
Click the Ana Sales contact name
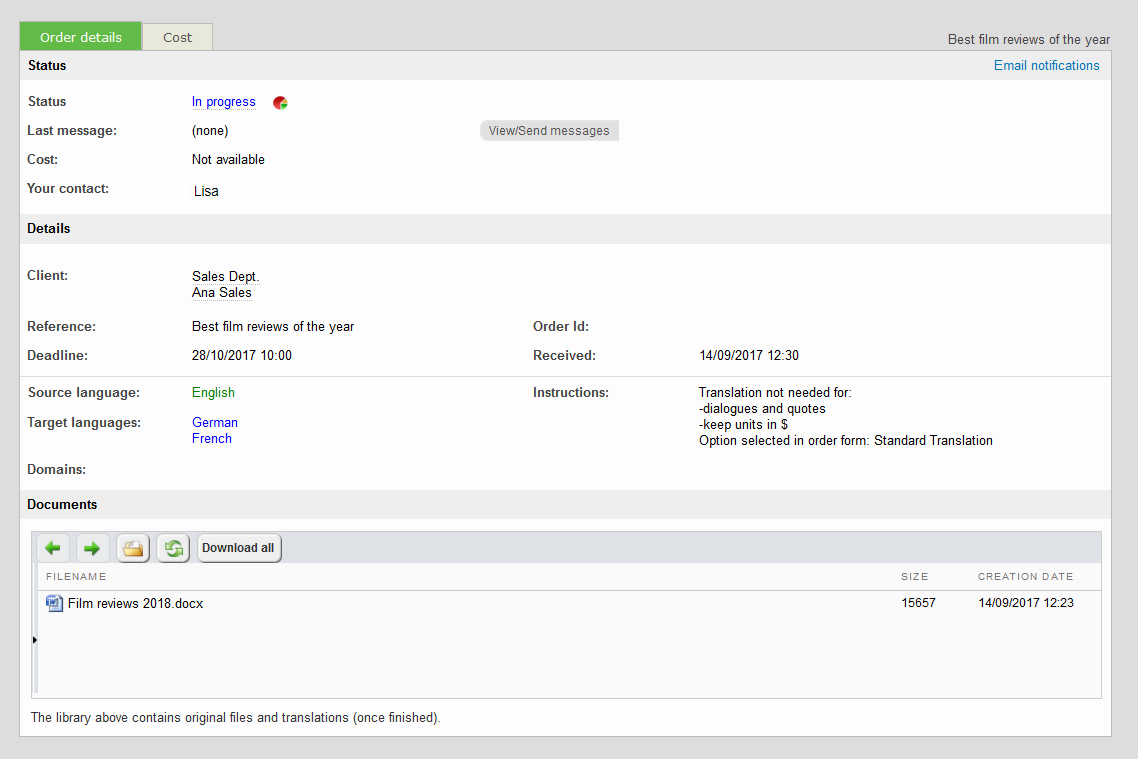pyautogui.click(x=222, y=293)
